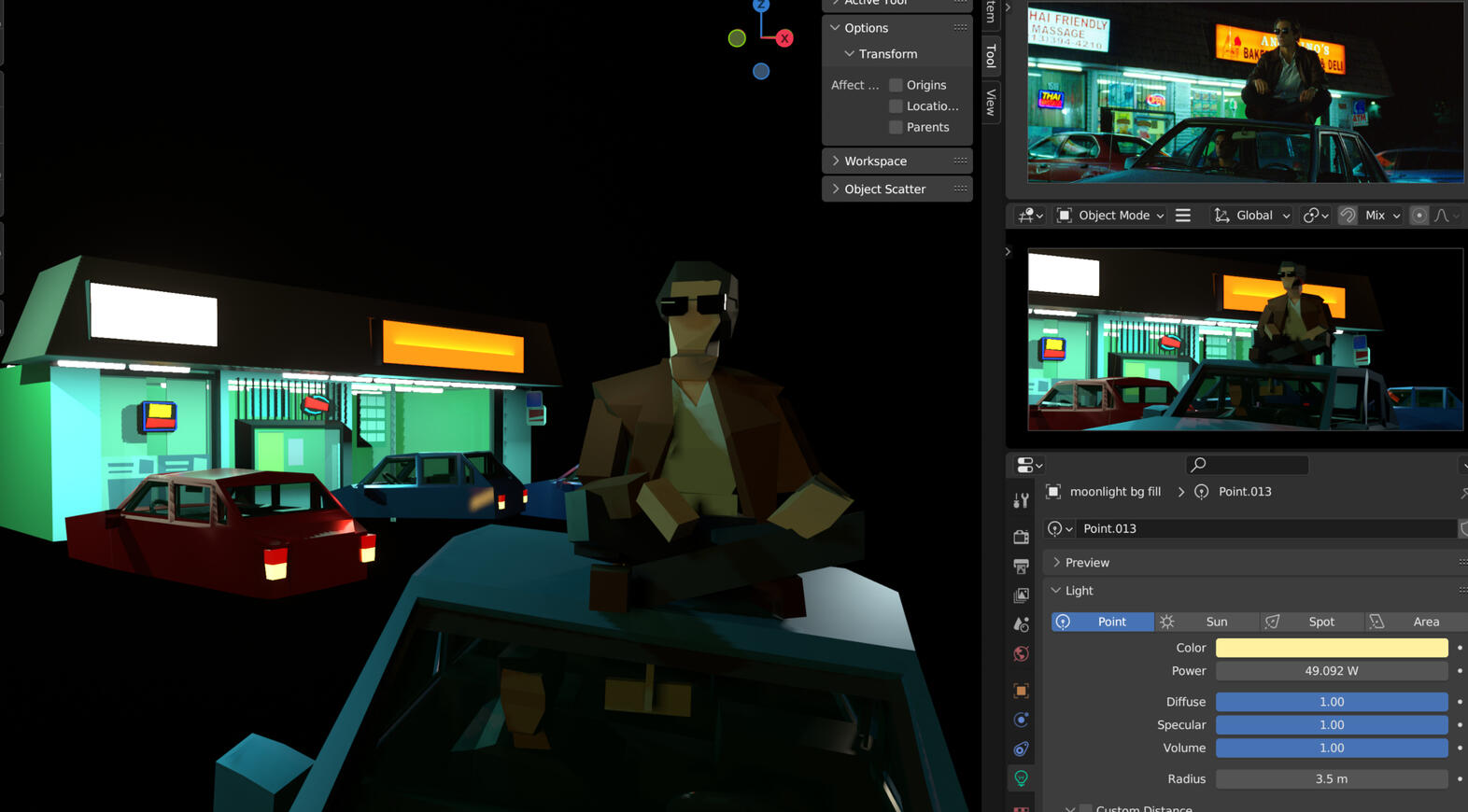Open the Render properties tab icon
The image size is (1468, 812).
[x=1021, y=537]
